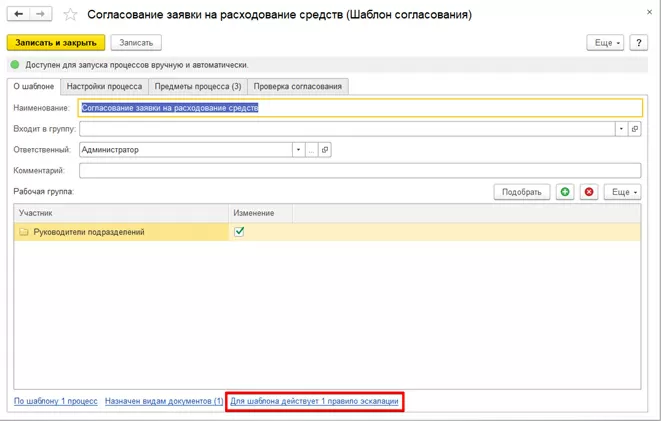Viewport: 661px width, 421px height.
Task: Expand the Ответственный dropdown arrow
Action: [x=298, y=150]
